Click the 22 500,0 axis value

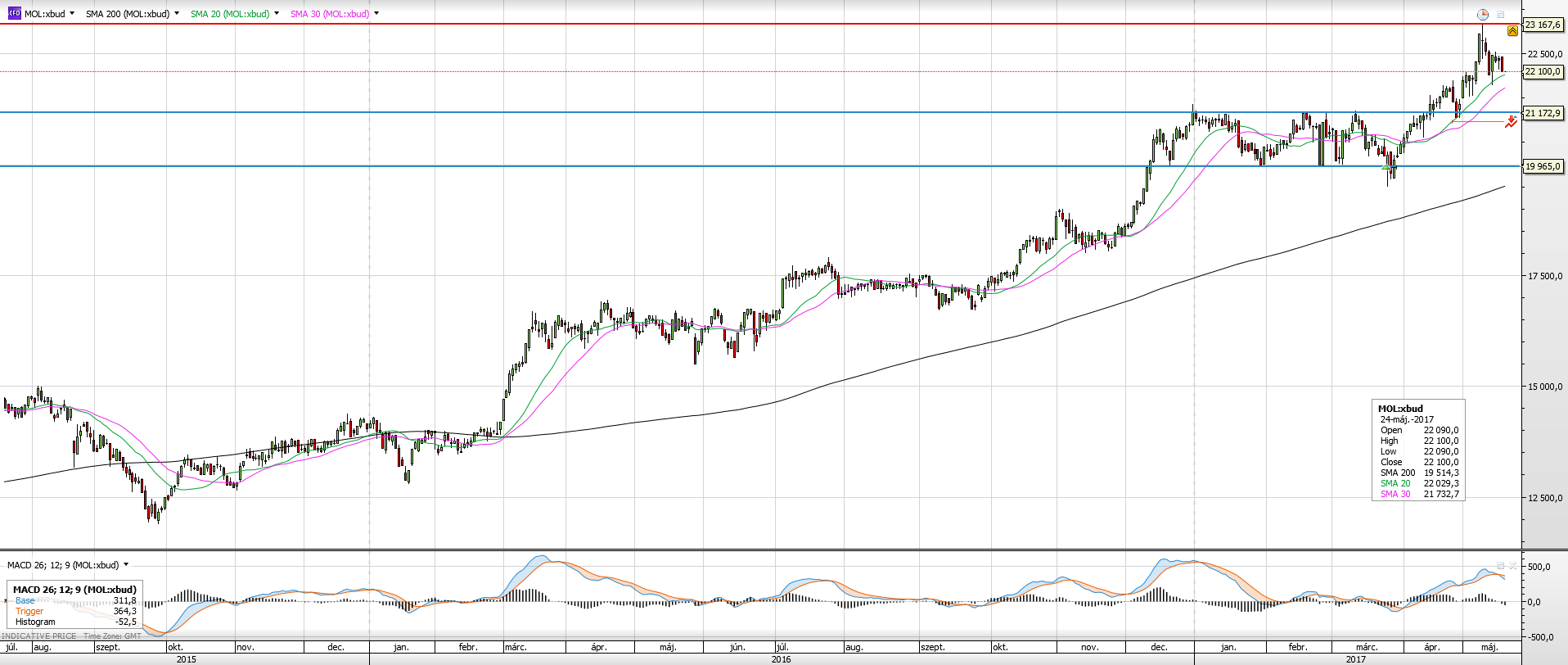[x=1545, y=54]
